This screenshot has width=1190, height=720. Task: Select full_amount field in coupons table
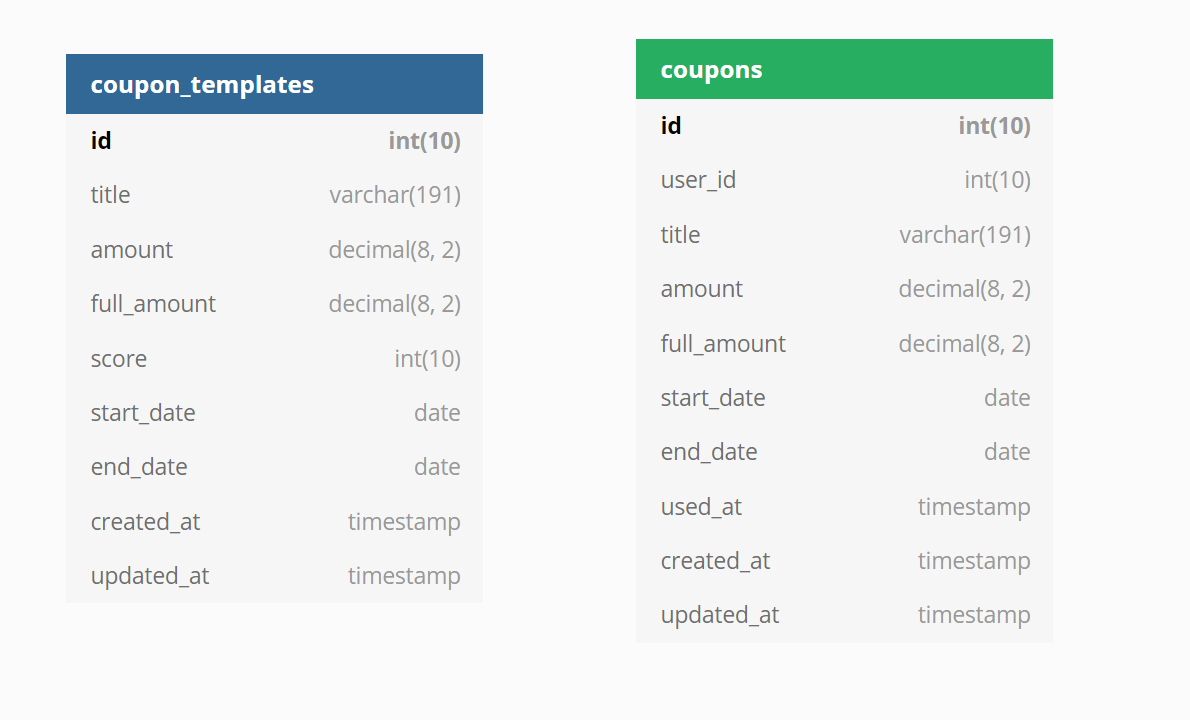click(x=844, y=344)
